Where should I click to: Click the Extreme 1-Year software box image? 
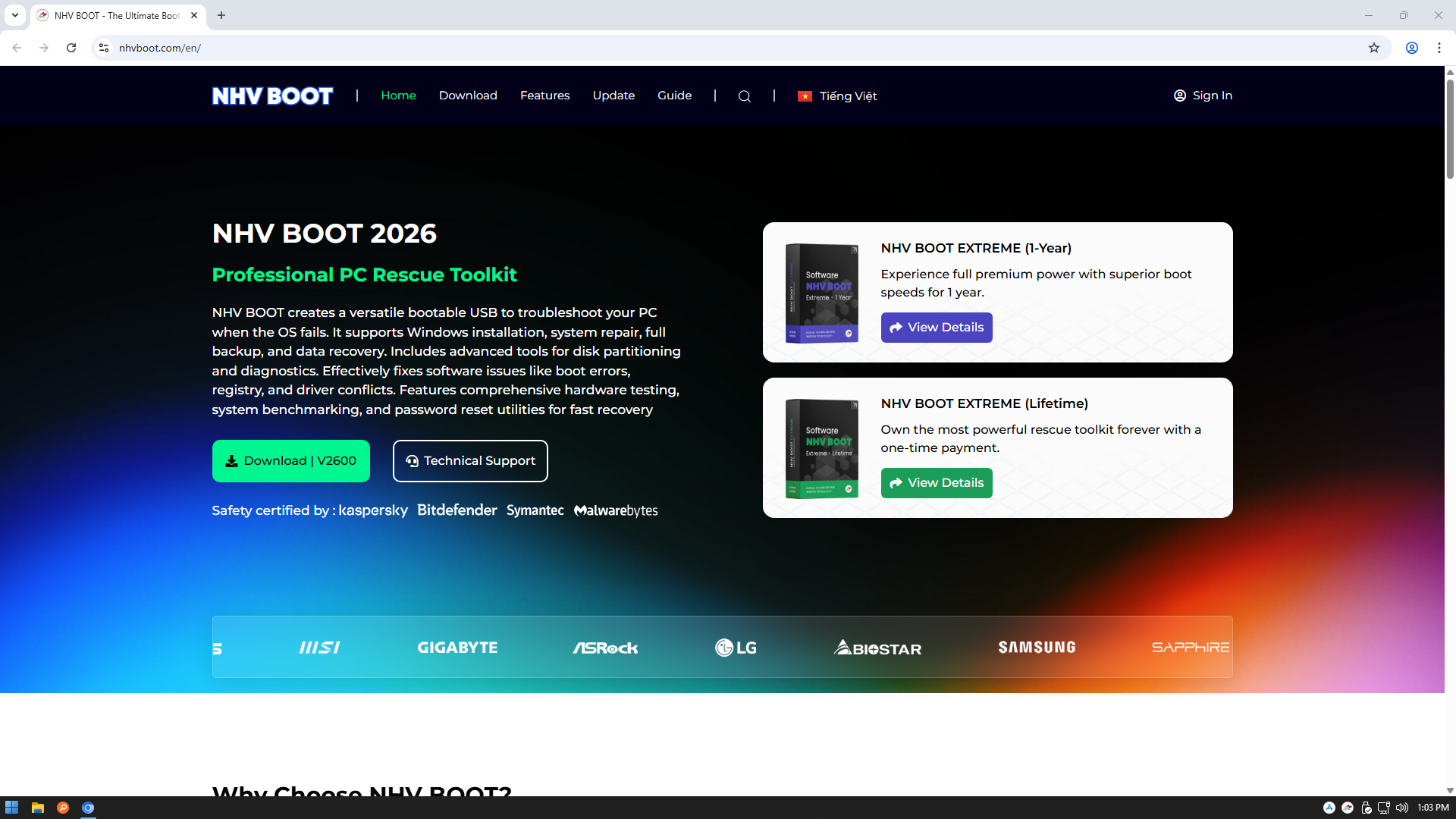pos(822,293)
